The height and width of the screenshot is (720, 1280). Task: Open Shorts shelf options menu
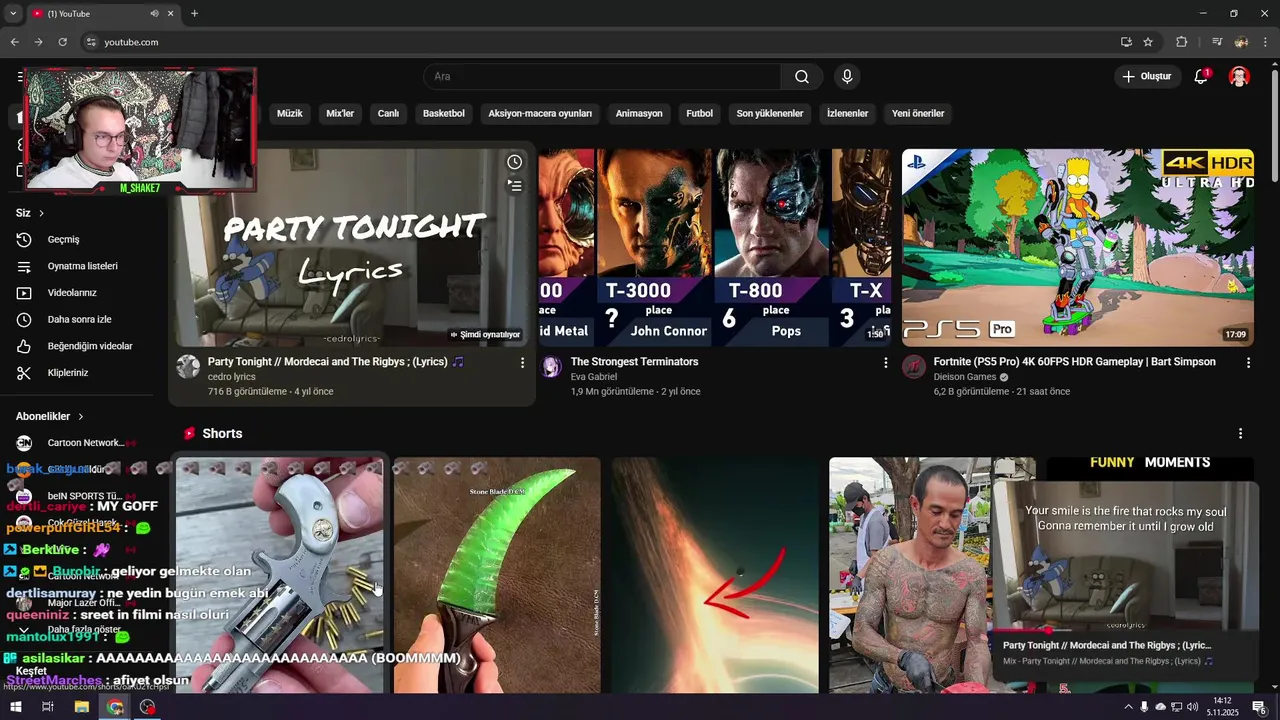1240,434
